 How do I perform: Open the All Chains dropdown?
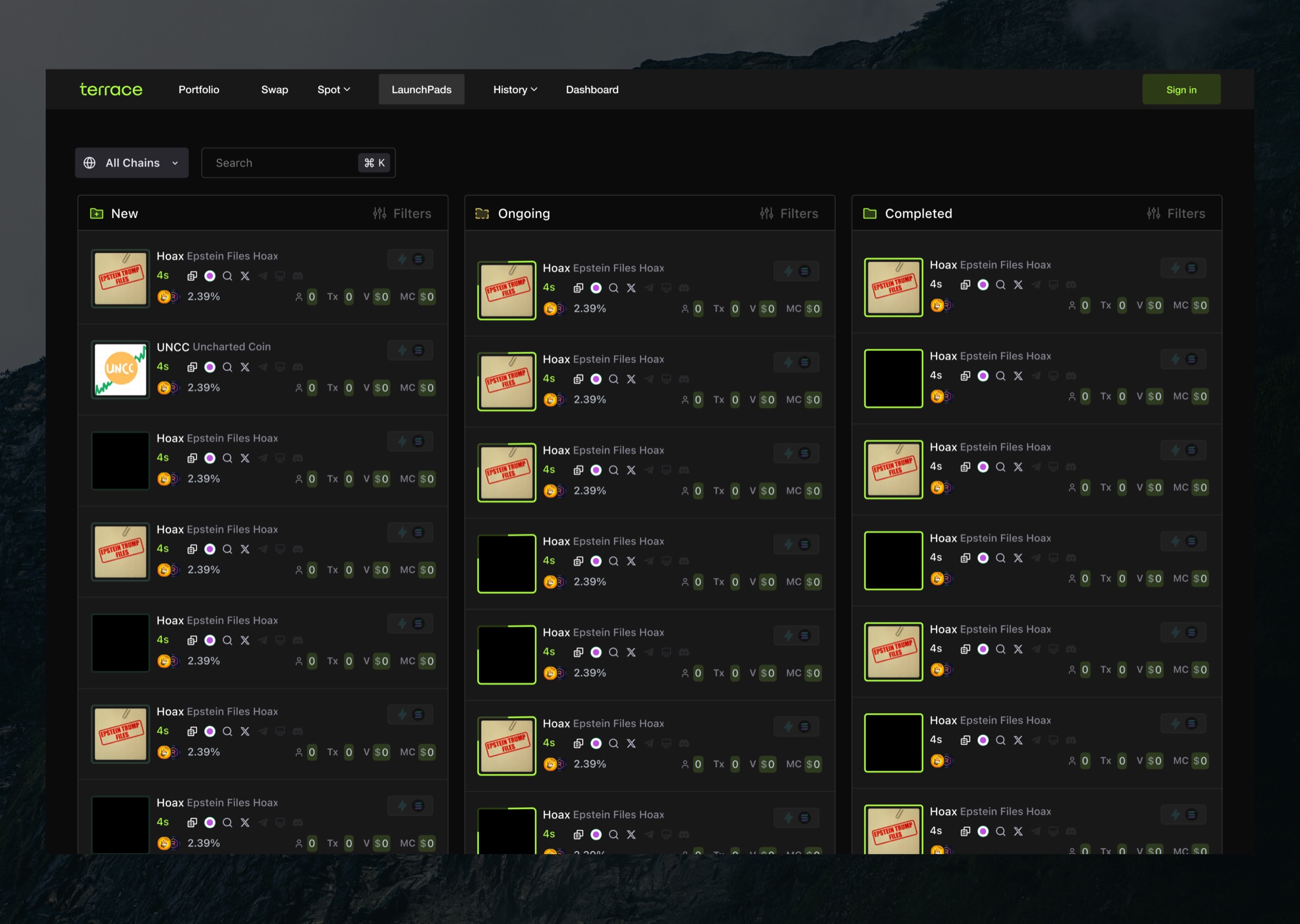coord(132,162)
